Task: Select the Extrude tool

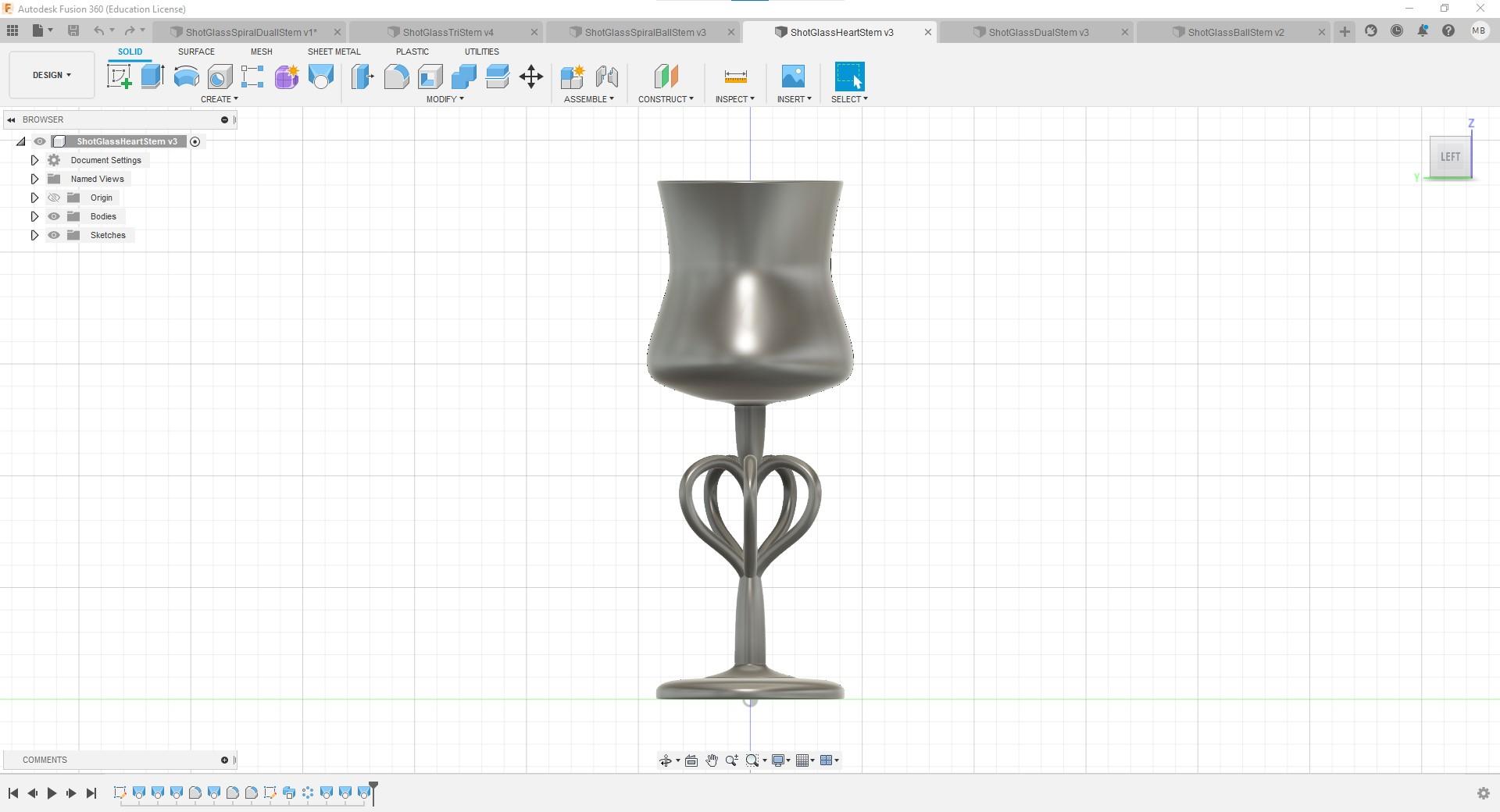Action: coord(152,77)
